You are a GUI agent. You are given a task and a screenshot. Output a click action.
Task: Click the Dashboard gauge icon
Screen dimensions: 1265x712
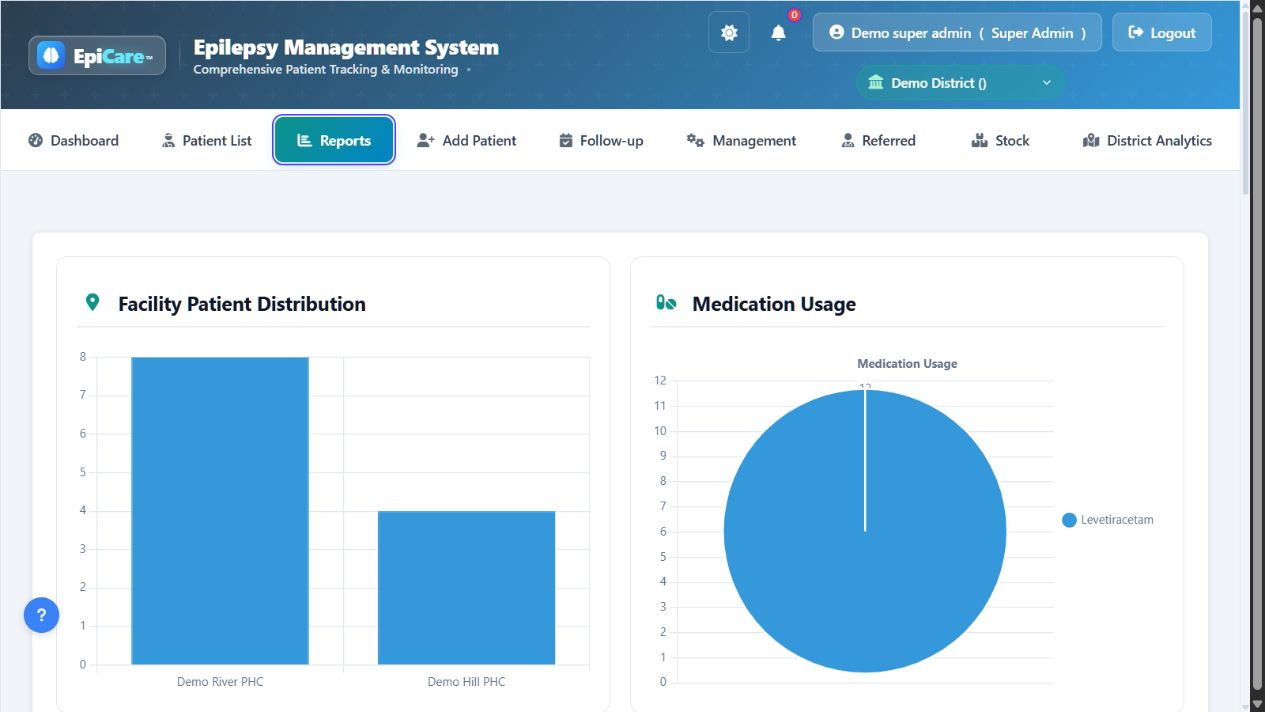[x=36, y=140]
